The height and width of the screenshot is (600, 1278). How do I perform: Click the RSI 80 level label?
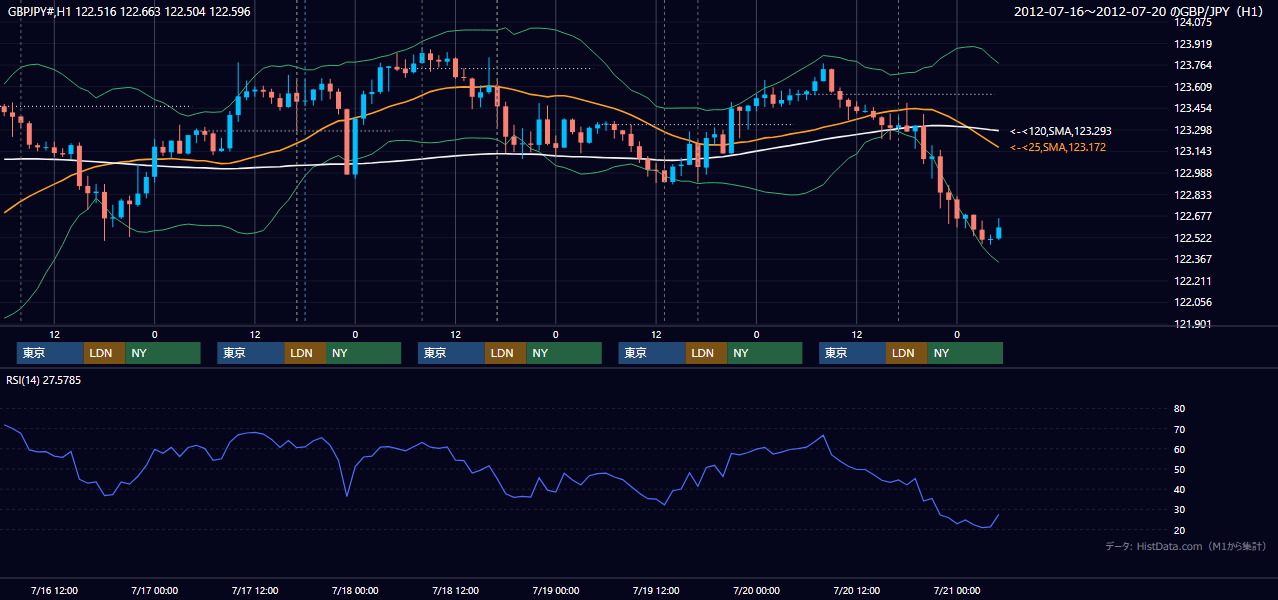tap(1179, 409)
